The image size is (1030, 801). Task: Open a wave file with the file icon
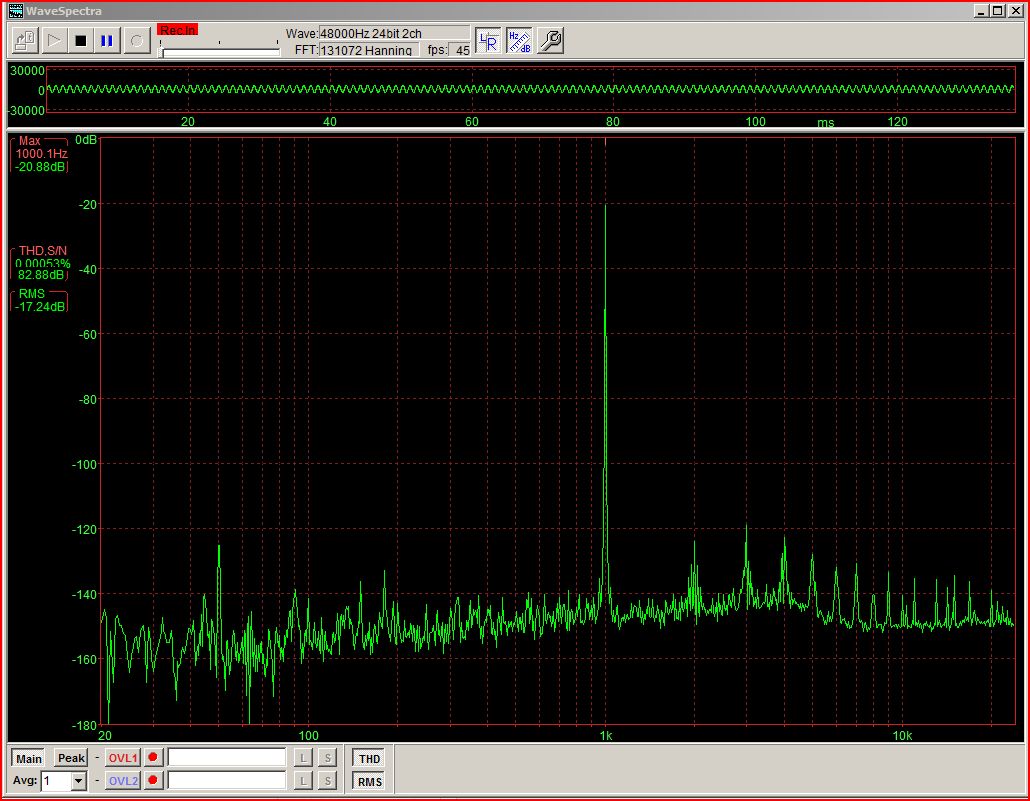pos(26,41)
